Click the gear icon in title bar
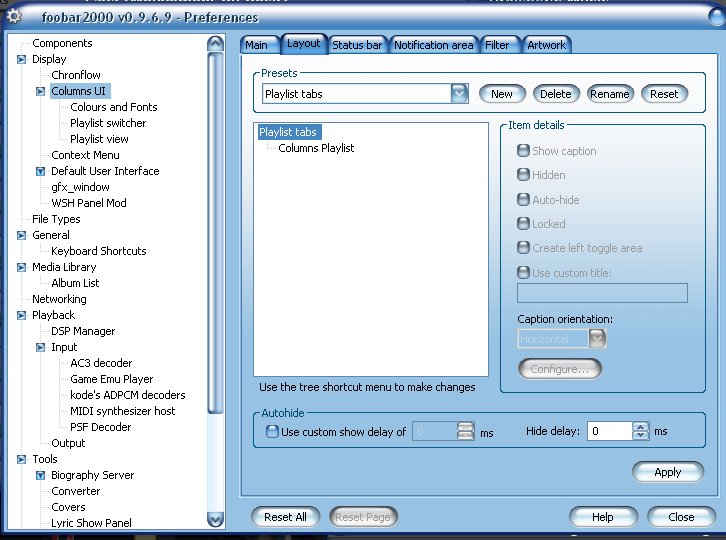The image size is (726, 540). (x=14, y=17)
